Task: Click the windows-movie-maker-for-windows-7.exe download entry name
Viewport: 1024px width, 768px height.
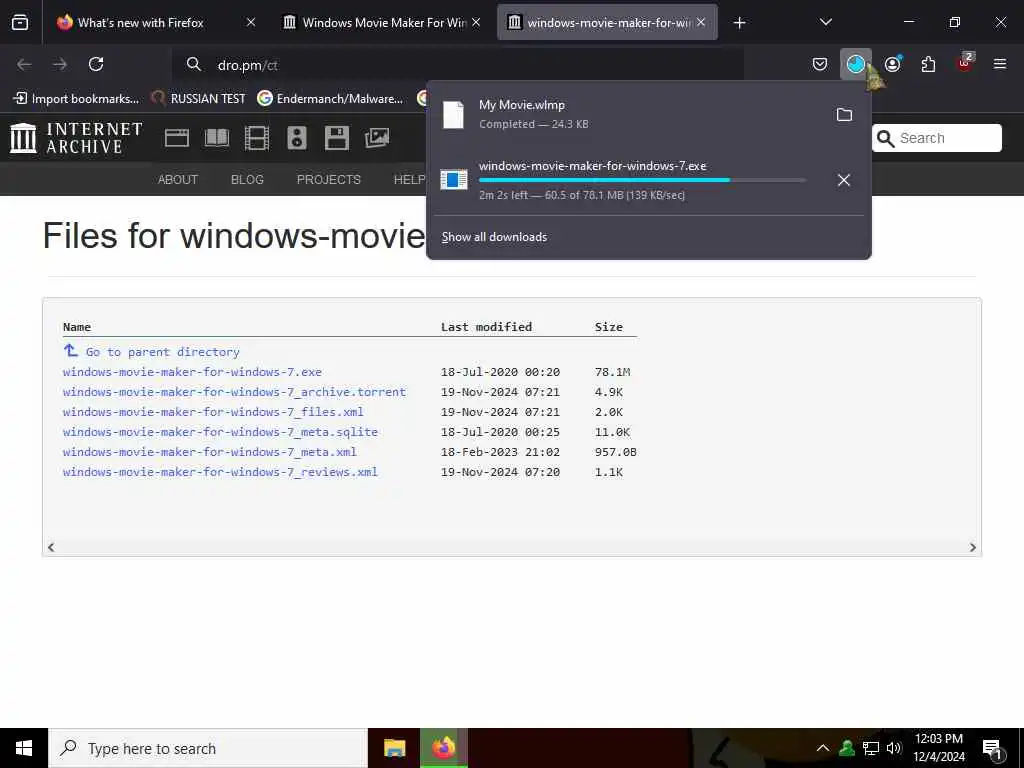Action: click(592, 166)
